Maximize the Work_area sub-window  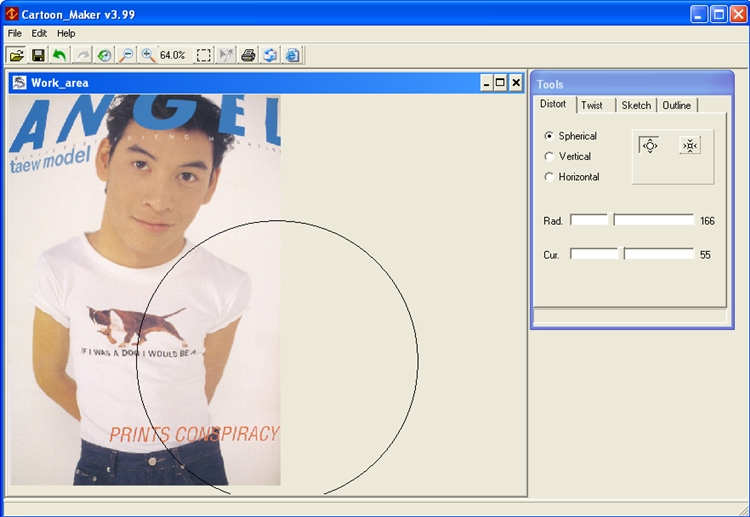[x=500, y=83]
